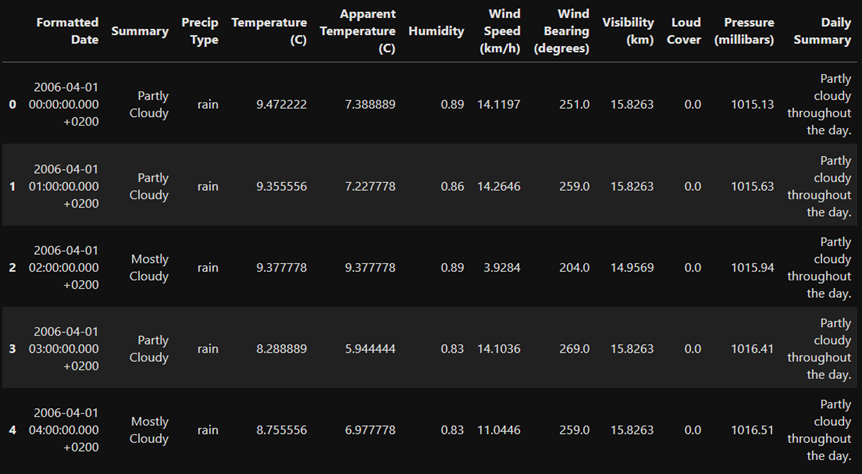Screen dimensions: 862x474
Task: Select the date cell for 02:00:00
Action: [x=67, y=268]
